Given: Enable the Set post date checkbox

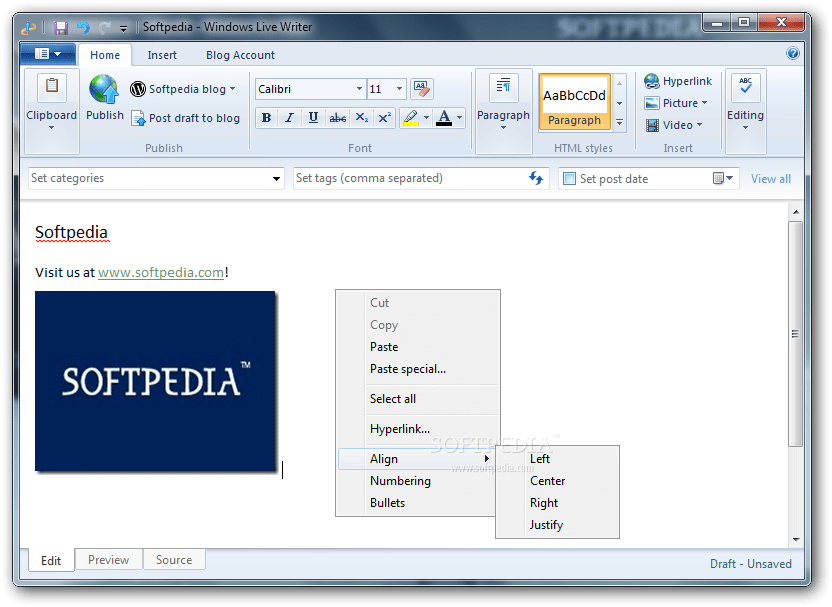Looking at the screenshot, I should point(569,179).
